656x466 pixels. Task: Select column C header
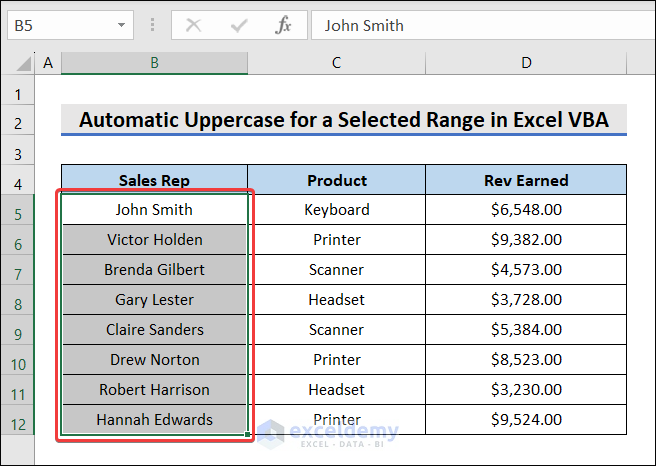point(336,63)
